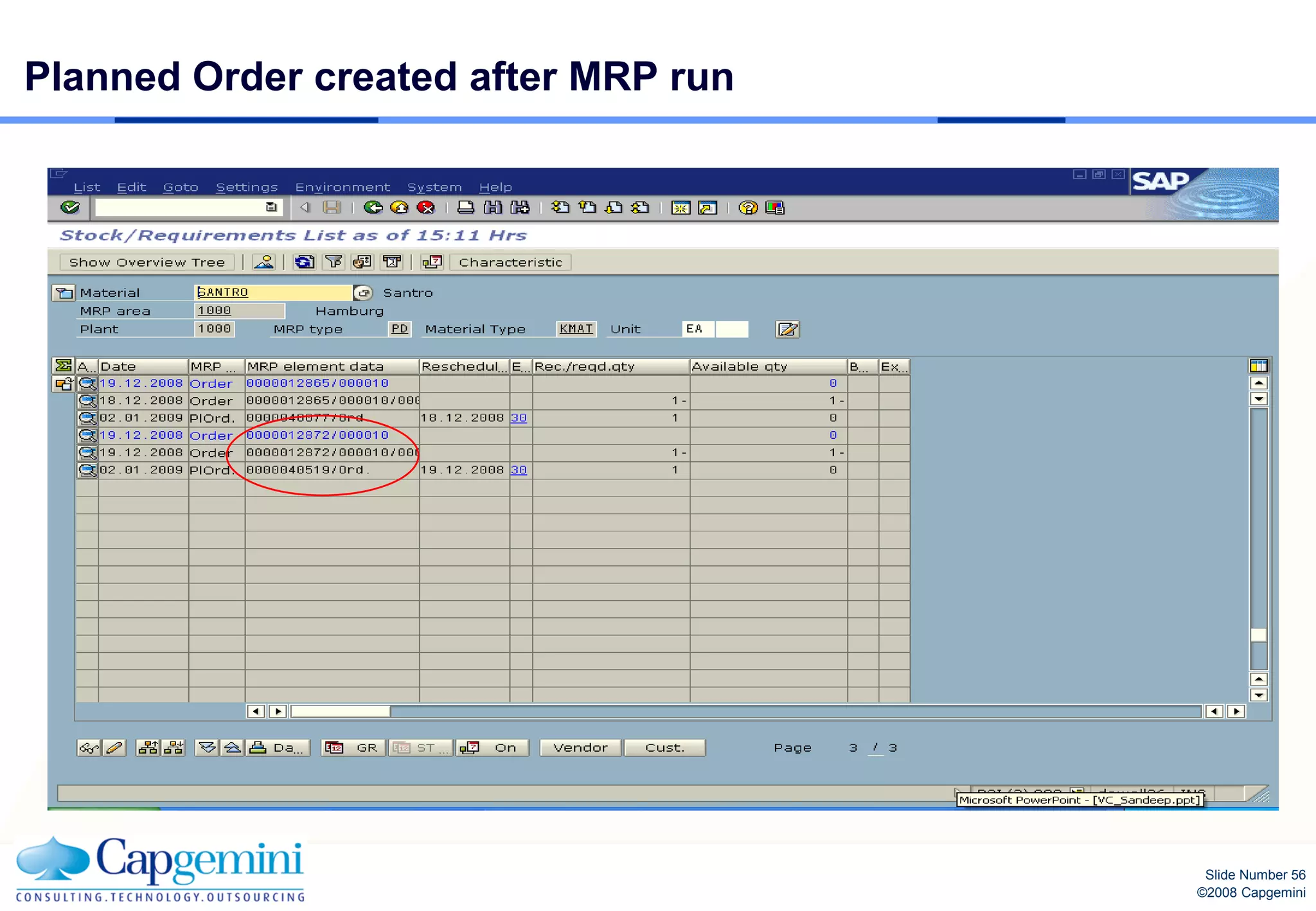
Task: Click the red Cancel icon
Action: [x=425, y=208]
